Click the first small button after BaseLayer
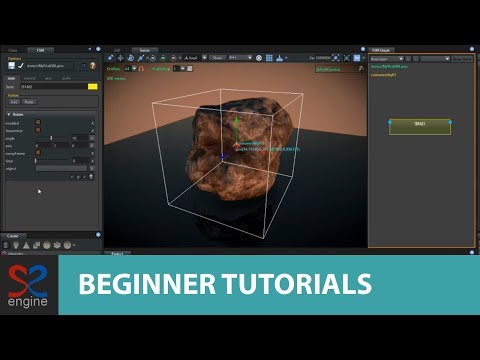Screen dimensions: 480x360 click(408, 59)
